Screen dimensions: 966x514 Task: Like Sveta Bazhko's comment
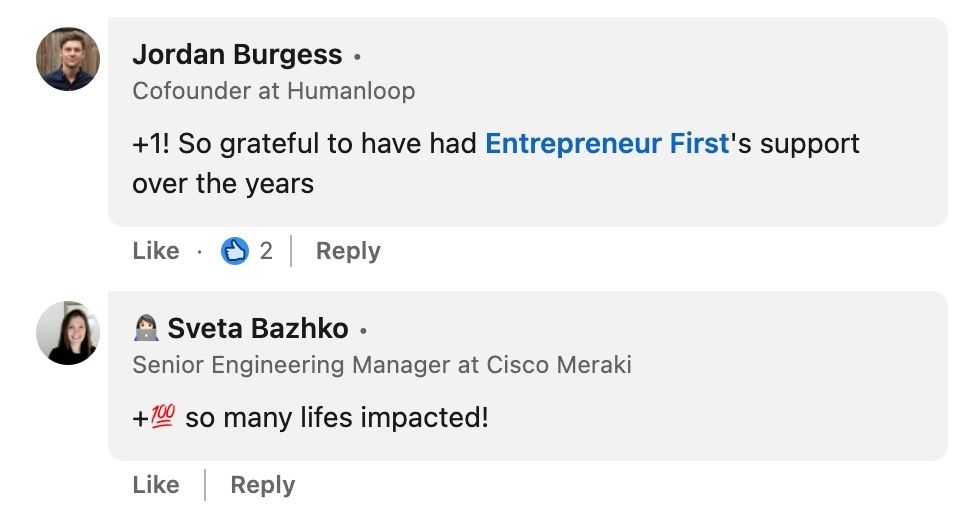156,485
